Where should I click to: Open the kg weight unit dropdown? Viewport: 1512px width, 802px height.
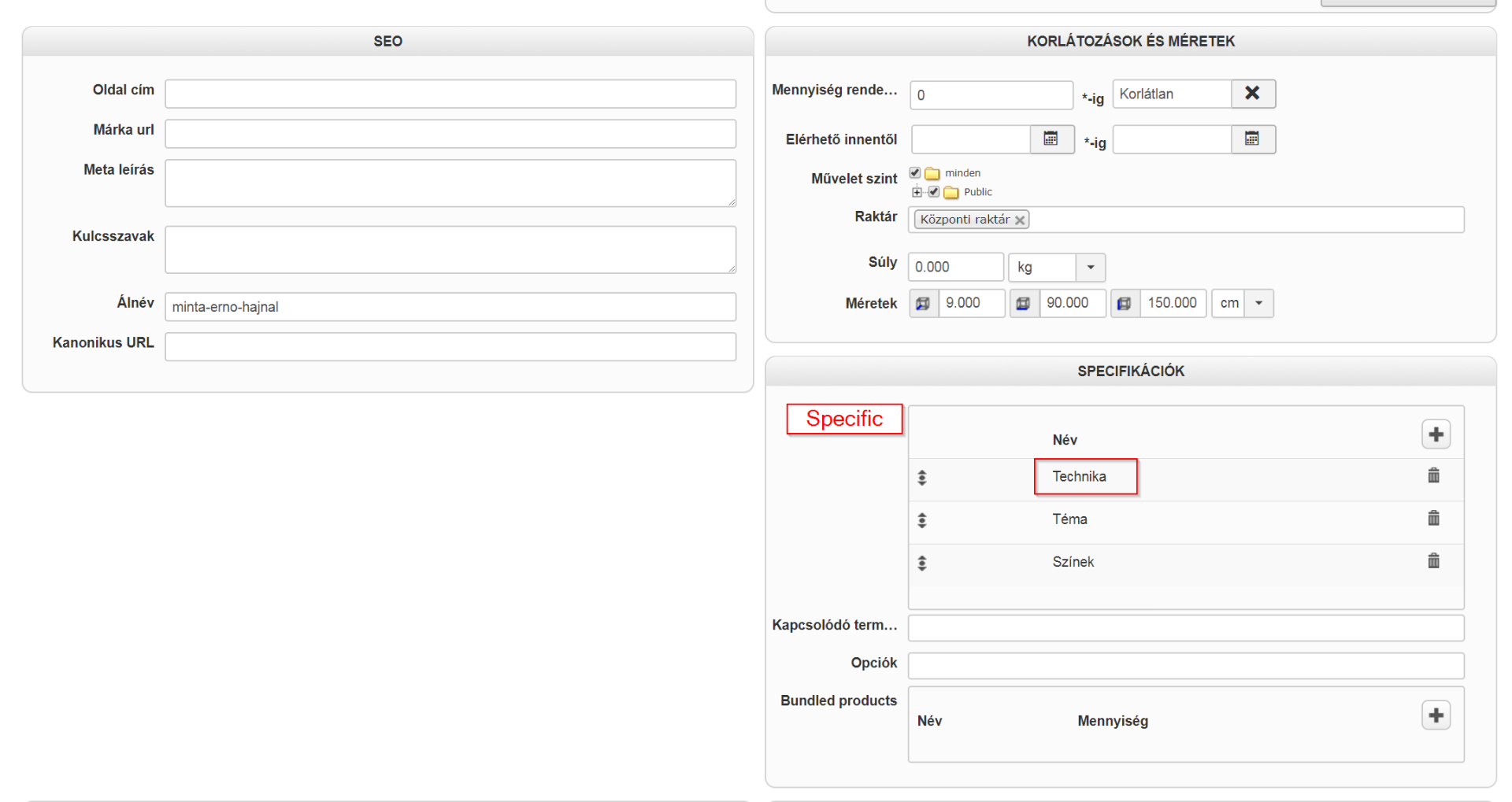[1091, 268]
